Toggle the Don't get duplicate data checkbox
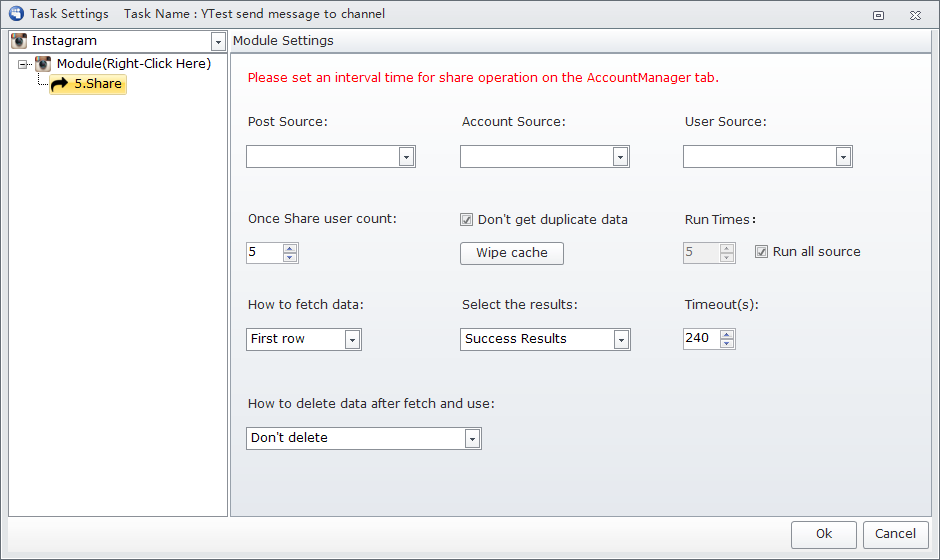 [x=466, y=219]
